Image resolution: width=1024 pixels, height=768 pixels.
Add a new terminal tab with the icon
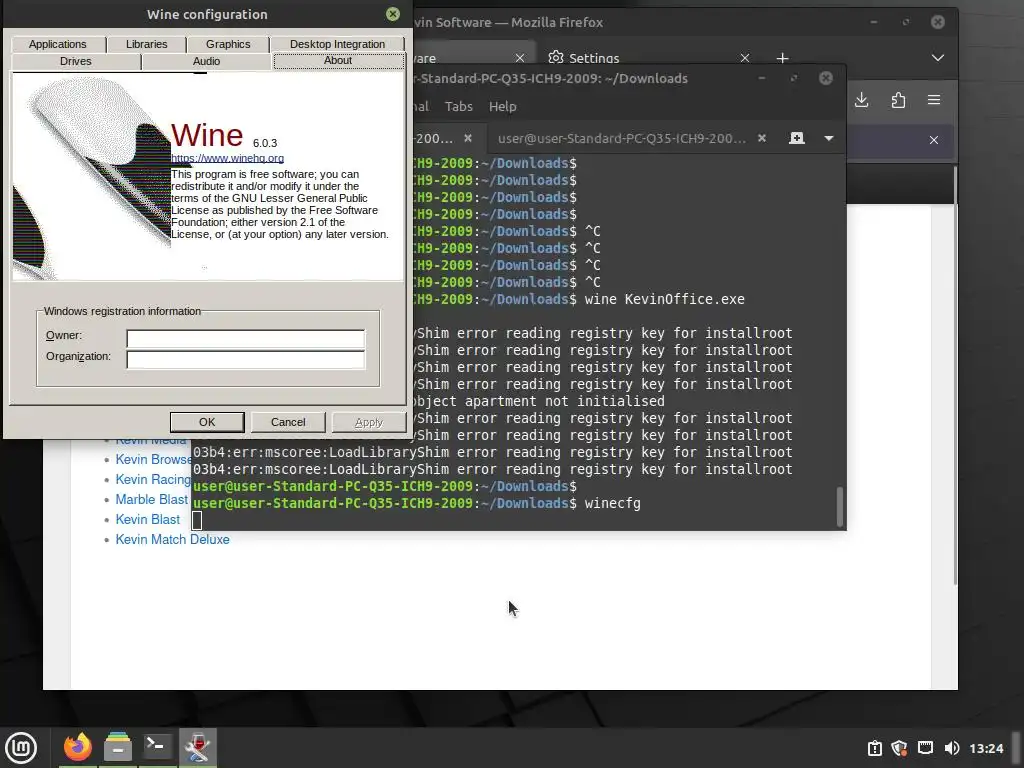[797, 138]
